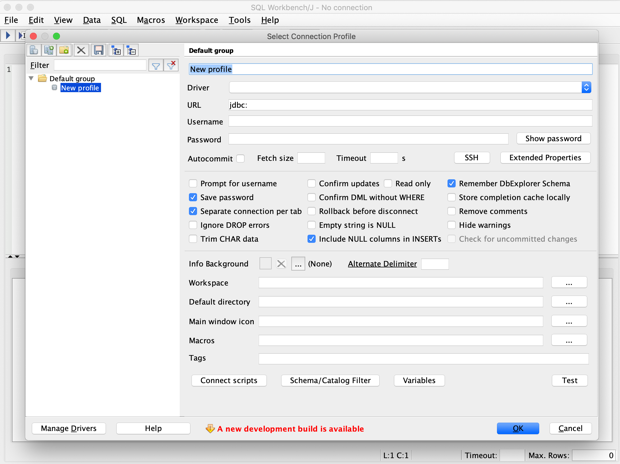Collapse the Default group tree node

pos(31,78)
